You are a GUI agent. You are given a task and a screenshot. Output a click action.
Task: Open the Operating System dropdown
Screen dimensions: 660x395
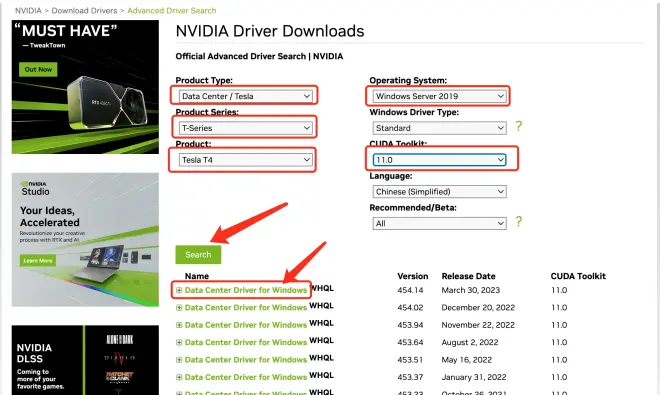(439, 96)
